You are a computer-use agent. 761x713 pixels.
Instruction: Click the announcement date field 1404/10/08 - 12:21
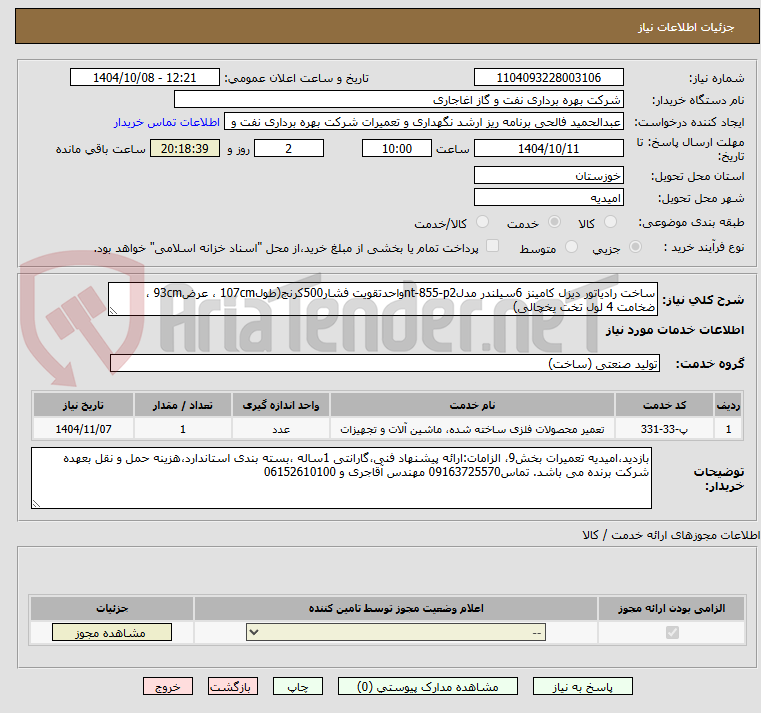pos(145,78)
